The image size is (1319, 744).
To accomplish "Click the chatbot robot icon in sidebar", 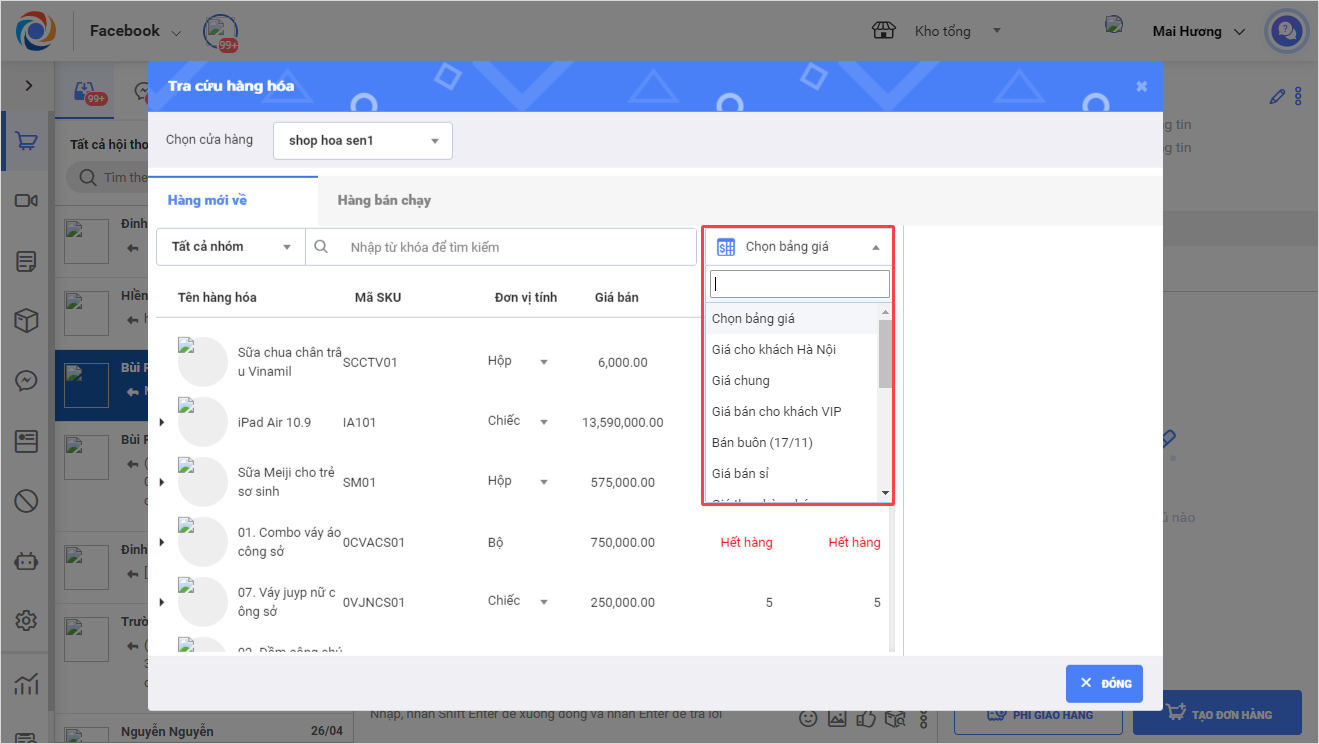I will pyautogui.click(x=26, y=561).
